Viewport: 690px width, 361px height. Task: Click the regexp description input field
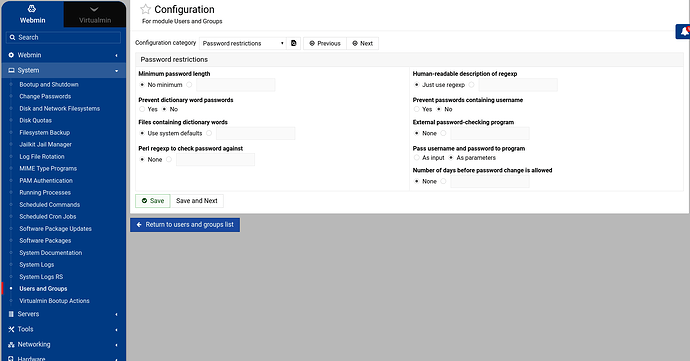(x=518, y=85)
